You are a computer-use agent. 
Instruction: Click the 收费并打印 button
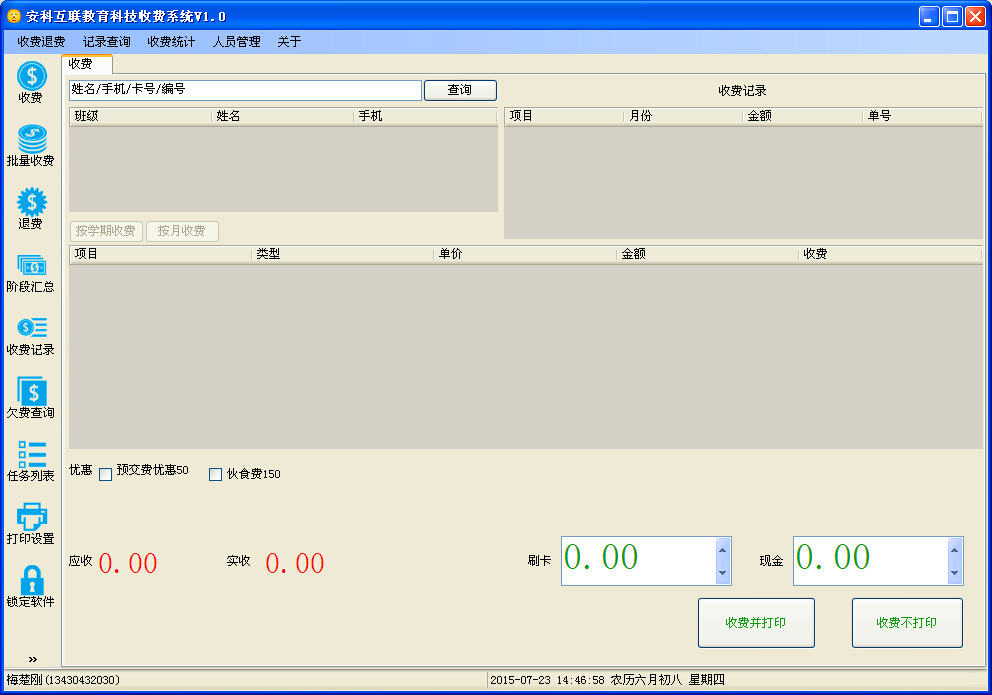756,623
